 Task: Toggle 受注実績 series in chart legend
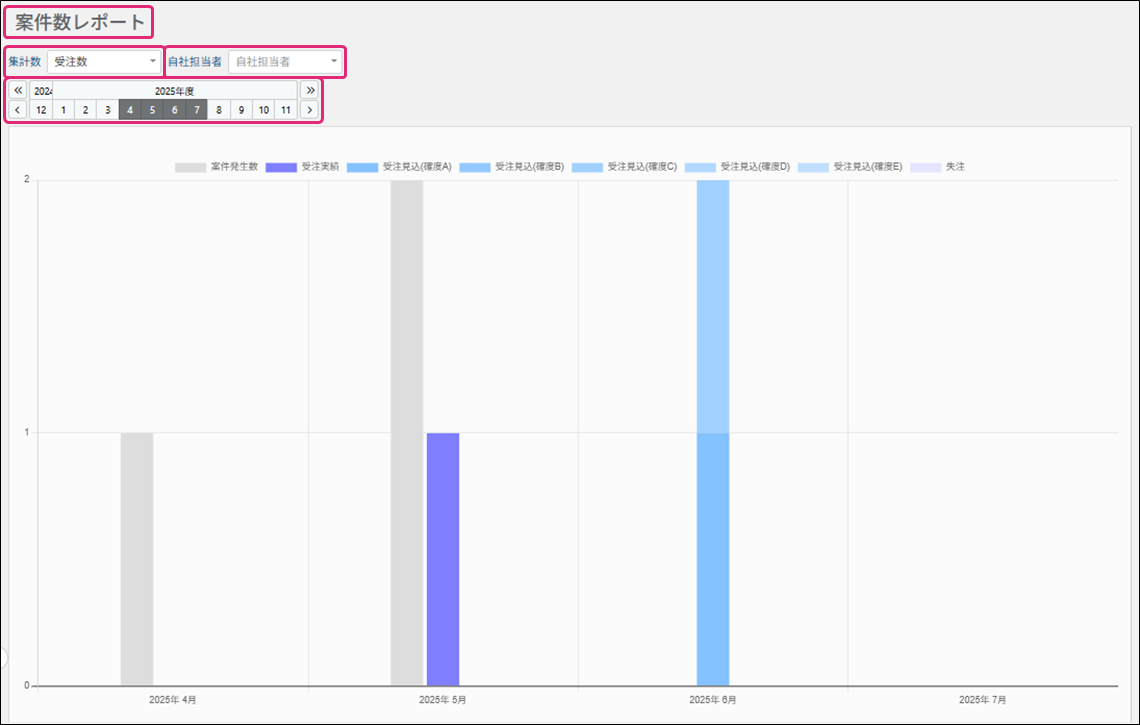click(x=302, y=167)
